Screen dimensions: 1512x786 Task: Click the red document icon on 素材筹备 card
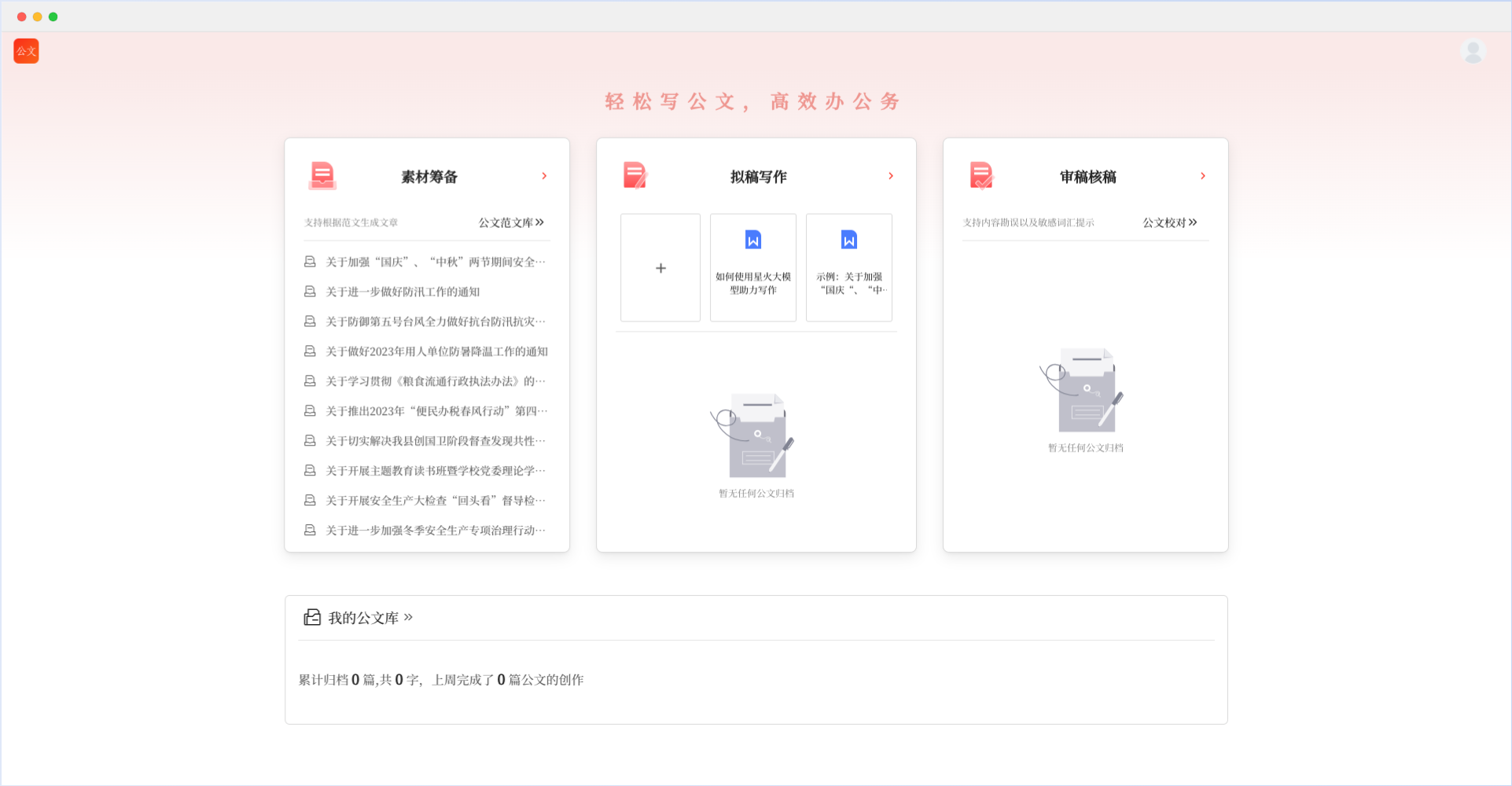pyautogui.click(x=322, y=175)
